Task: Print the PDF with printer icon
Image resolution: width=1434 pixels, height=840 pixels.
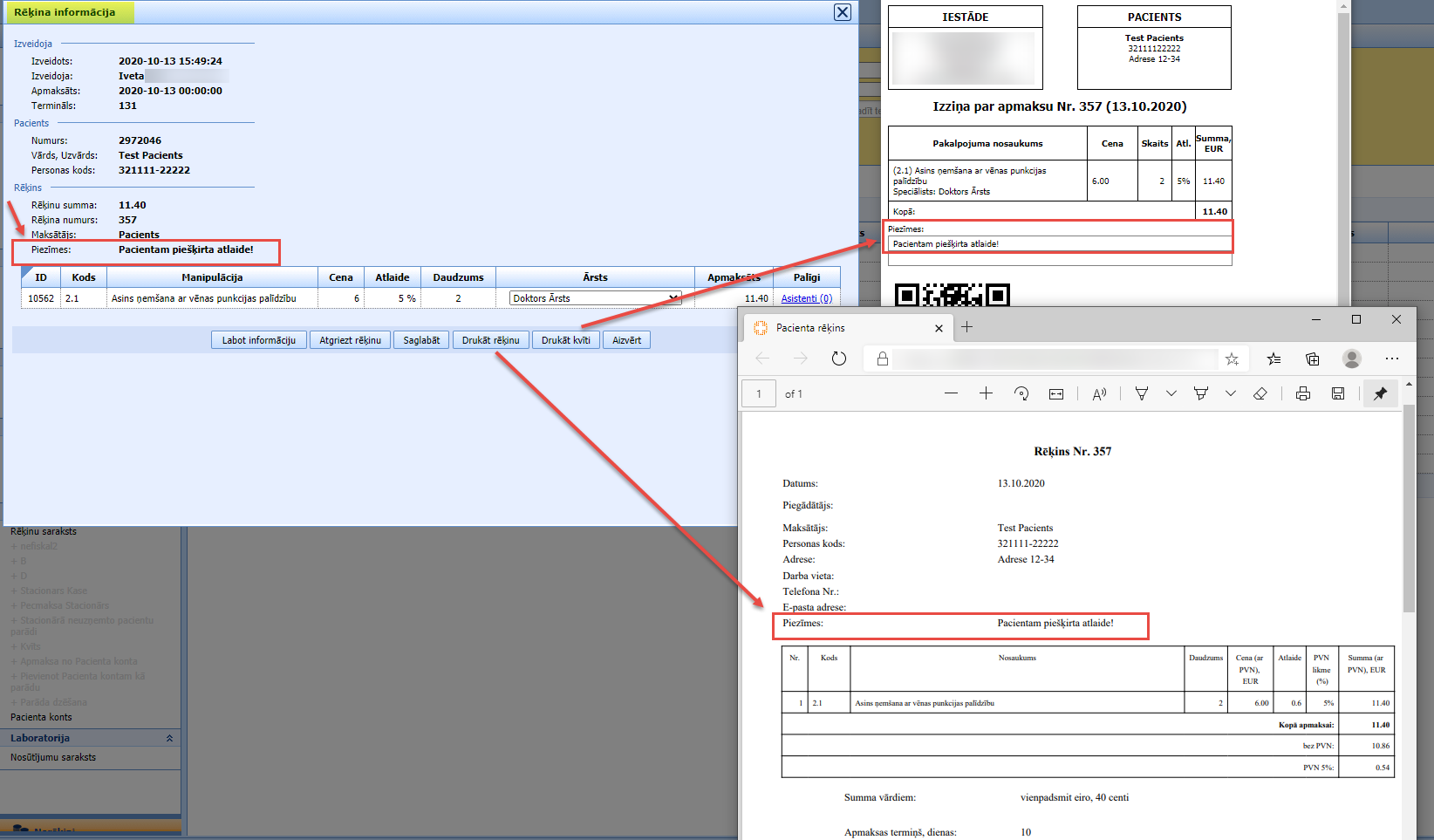Action: [1303, 394]
